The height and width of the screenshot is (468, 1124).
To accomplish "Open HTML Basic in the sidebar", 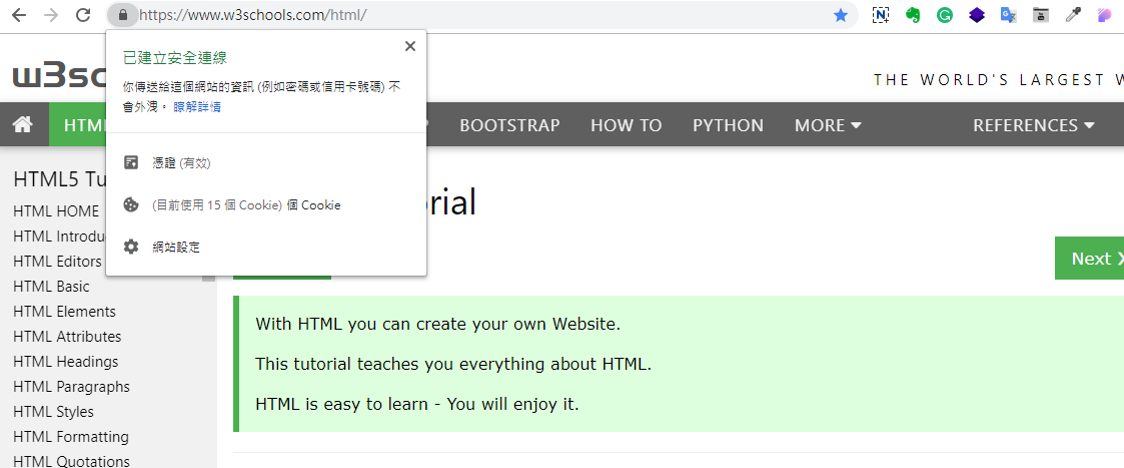I will pyautogui.click(x=52, y=286).
